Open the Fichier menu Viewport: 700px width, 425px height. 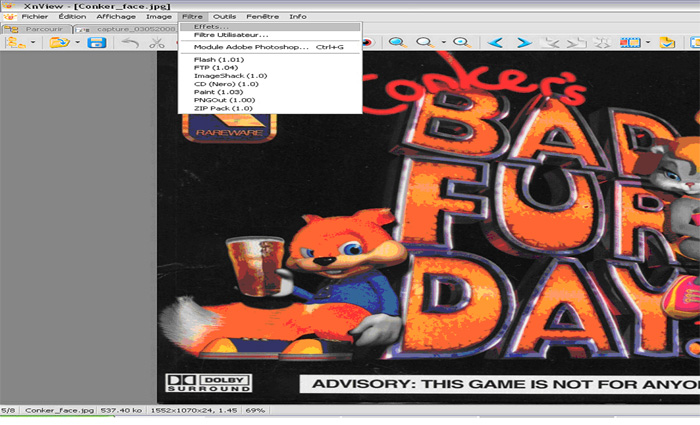pyautogui.click(x=35, y=17)
